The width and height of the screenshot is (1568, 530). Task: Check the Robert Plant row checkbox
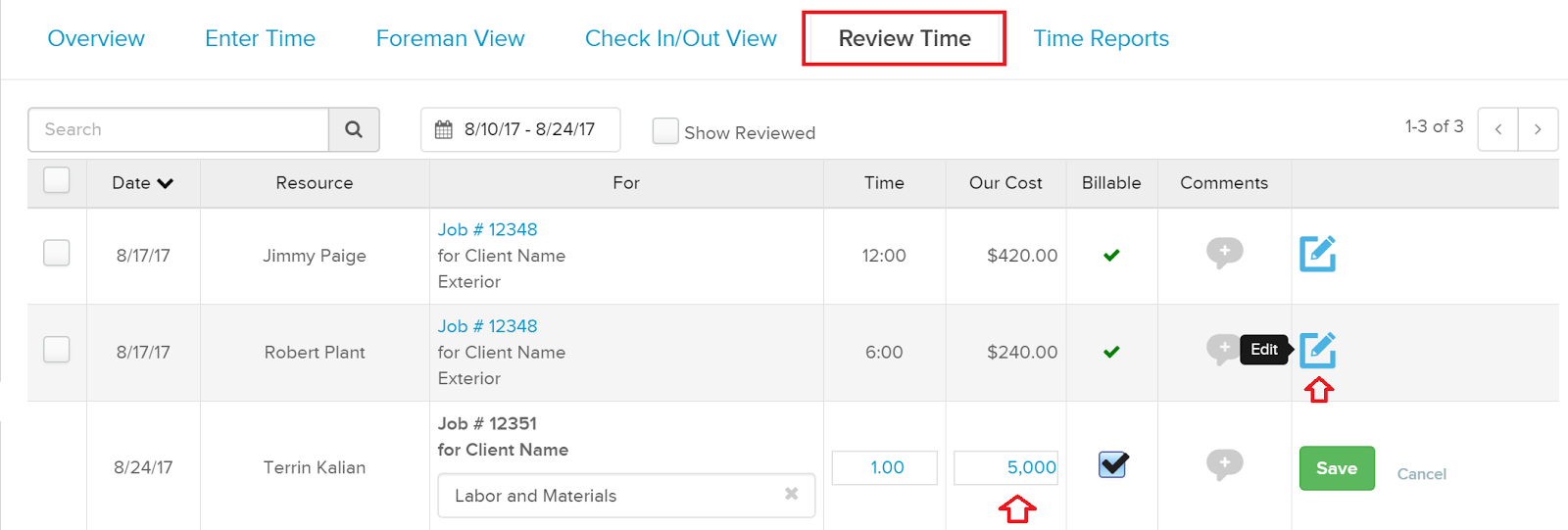[57, 350]
